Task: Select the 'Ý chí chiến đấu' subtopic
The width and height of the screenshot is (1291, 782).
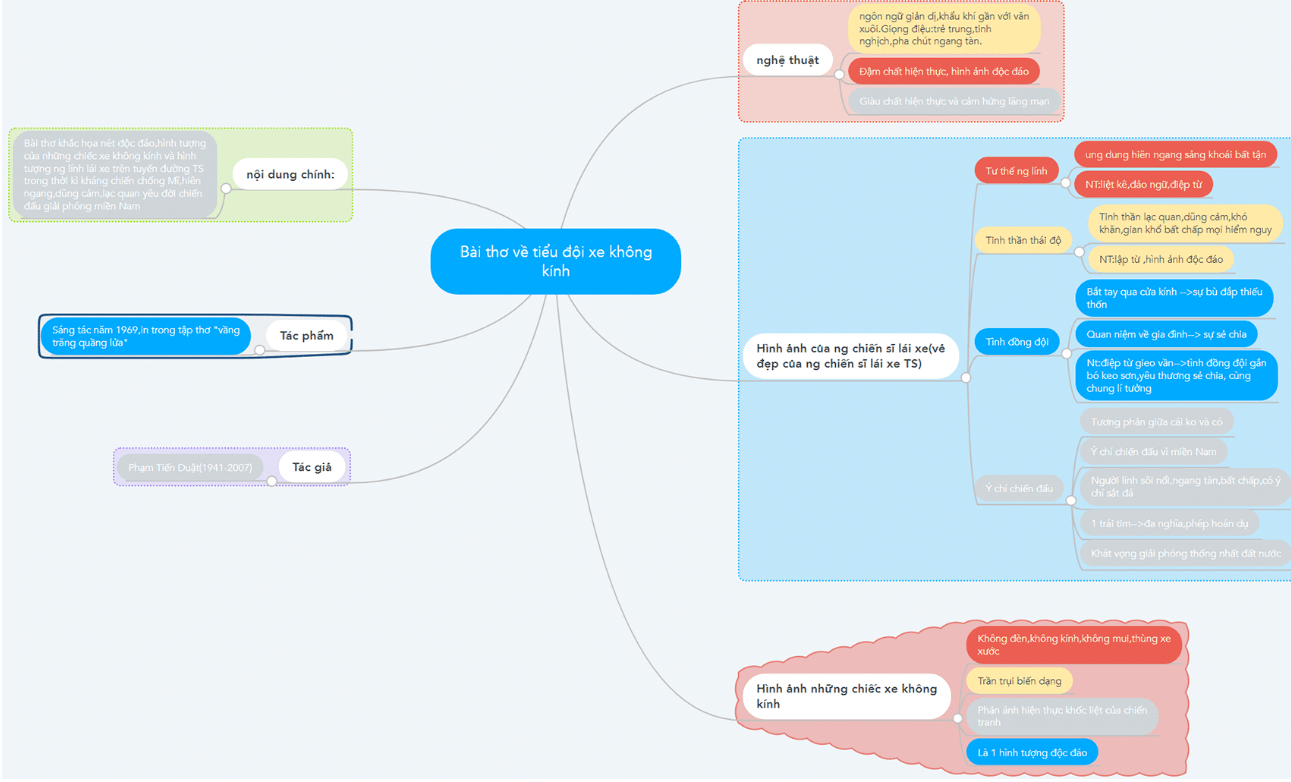Action: coord(1019,489)
